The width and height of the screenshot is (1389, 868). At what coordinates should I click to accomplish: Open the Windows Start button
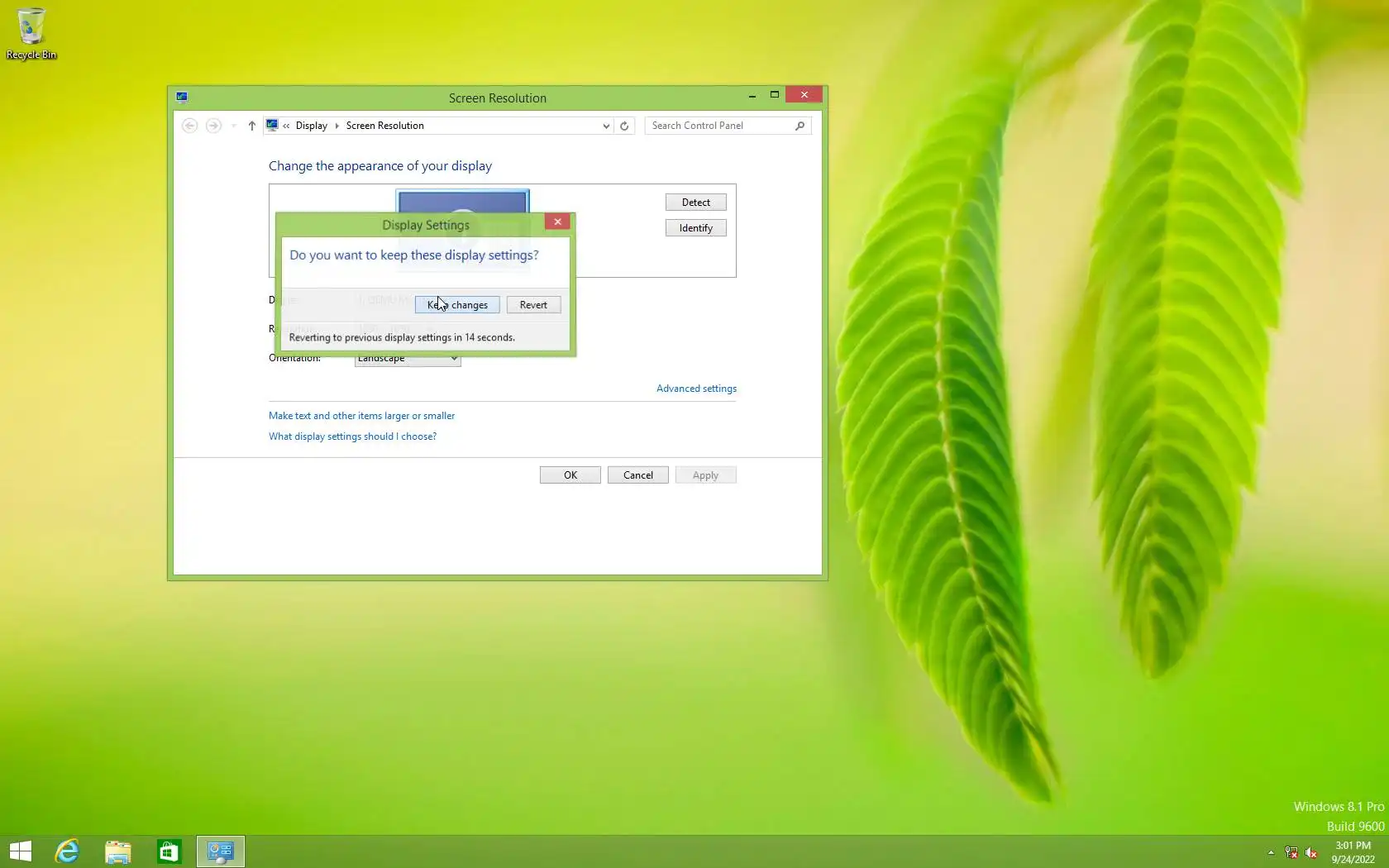click(21, 851)
